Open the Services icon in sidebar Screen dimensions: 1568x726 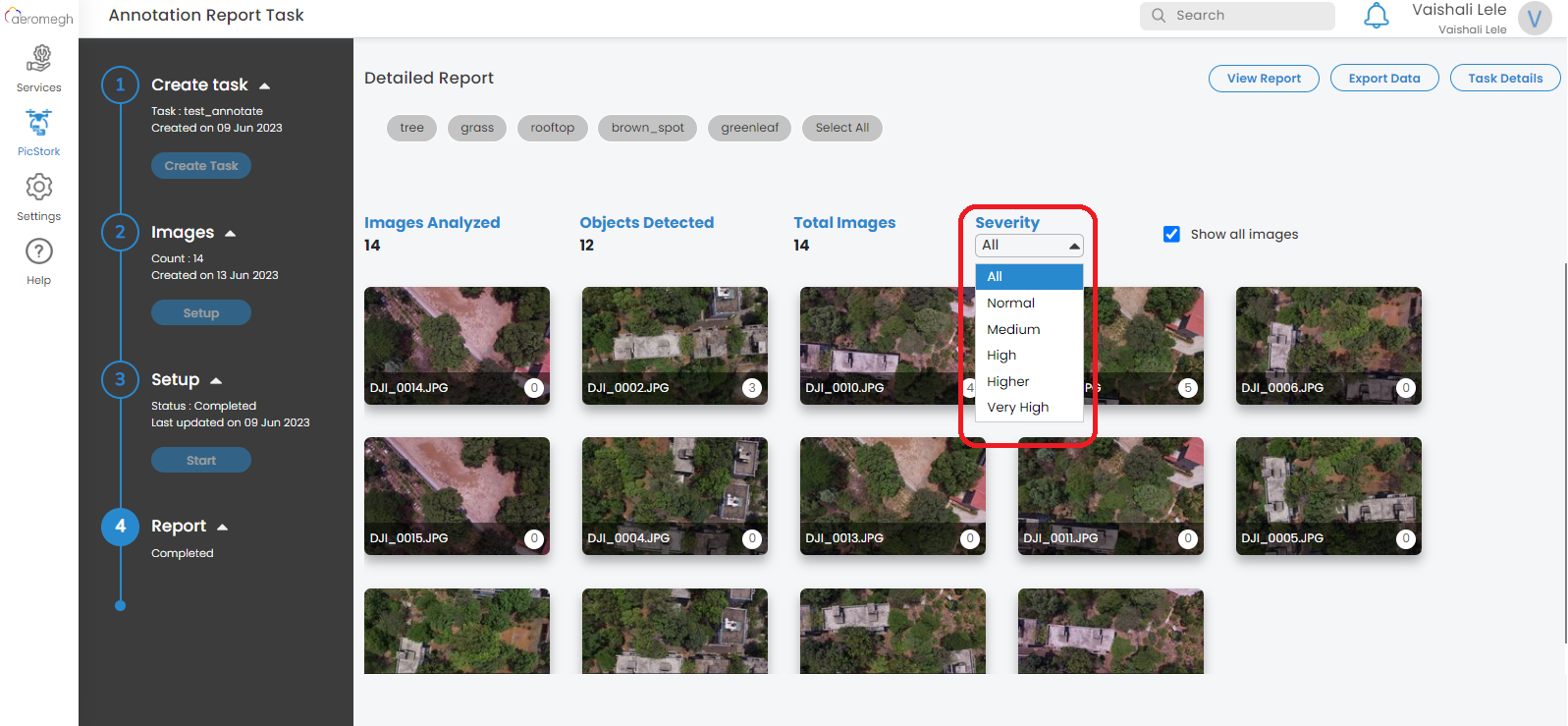pos(39,60)
